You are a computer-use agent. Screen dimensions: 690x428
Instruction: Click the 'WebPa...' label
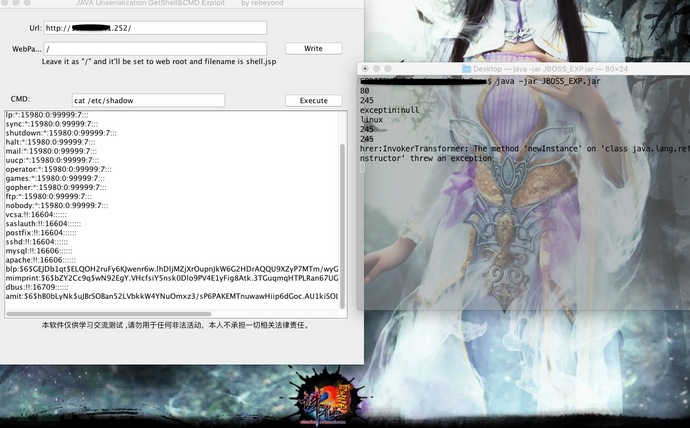pos(26,49)
